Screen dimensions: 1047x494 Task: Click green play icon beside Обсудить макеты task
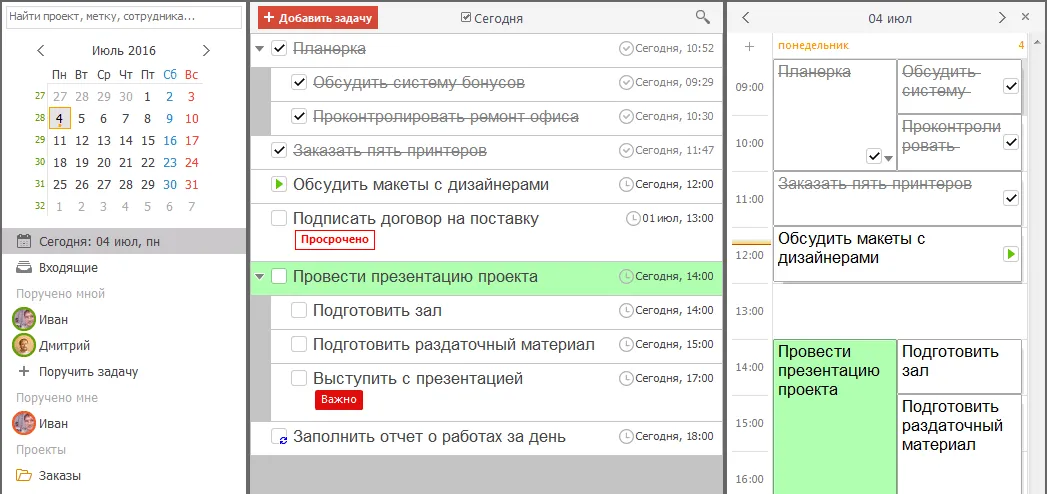pos(279,184)
